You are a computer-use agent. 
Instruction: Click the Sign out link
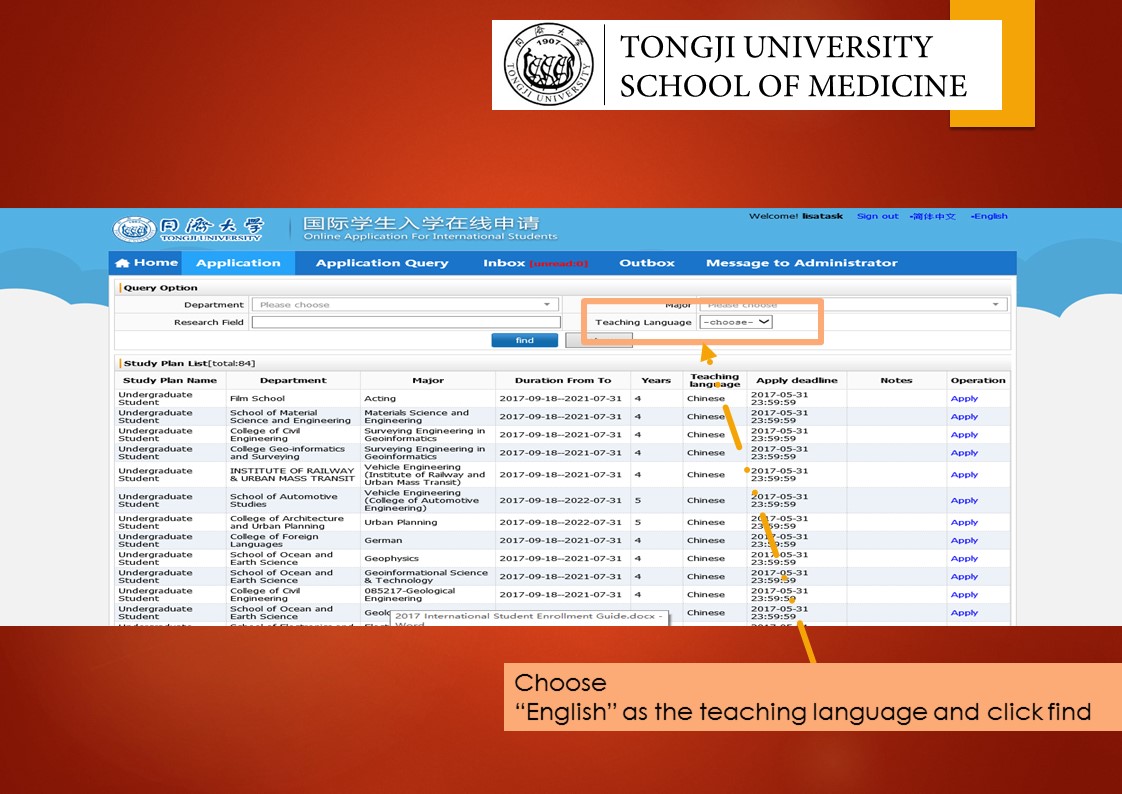[x=877, y=216]
